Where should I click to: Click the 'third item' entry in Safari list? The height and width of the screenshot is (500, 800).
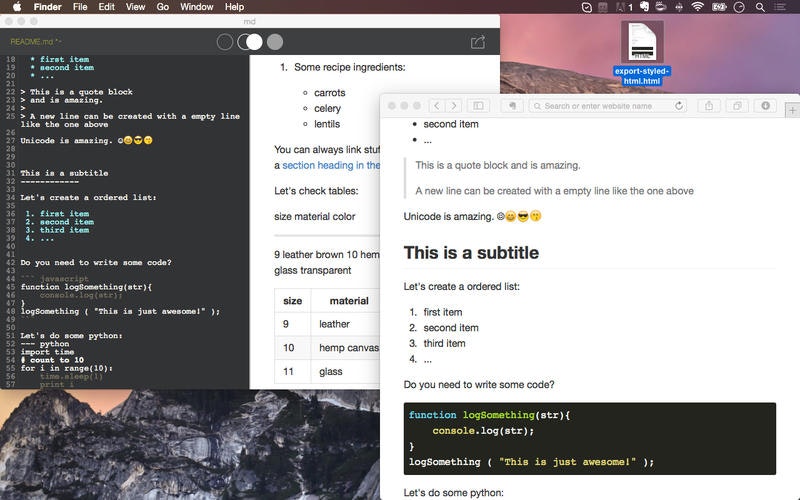444,343
